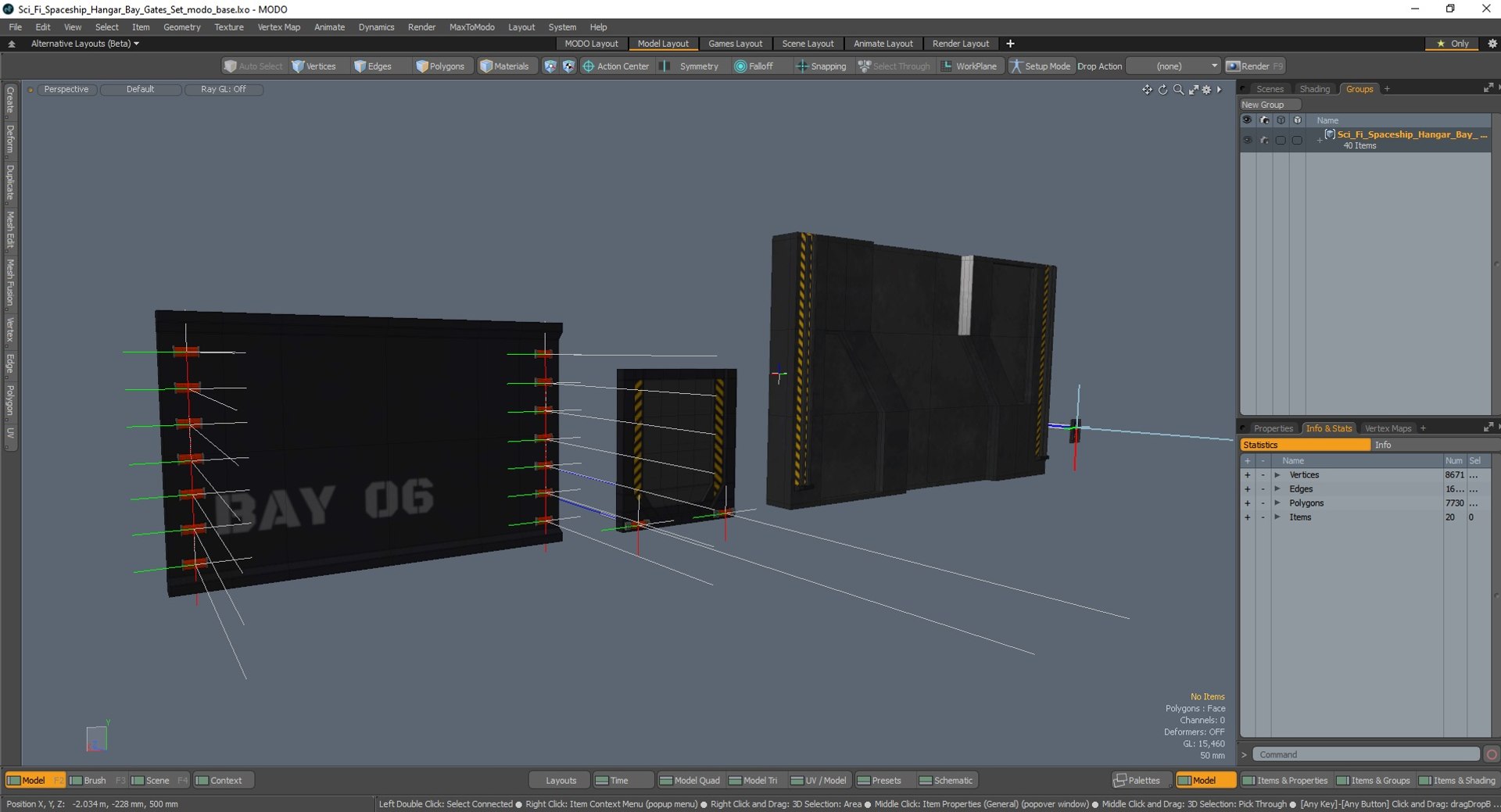Click render-visibility camera column header icon
1501x812 pixels.
click(1264, 120)
